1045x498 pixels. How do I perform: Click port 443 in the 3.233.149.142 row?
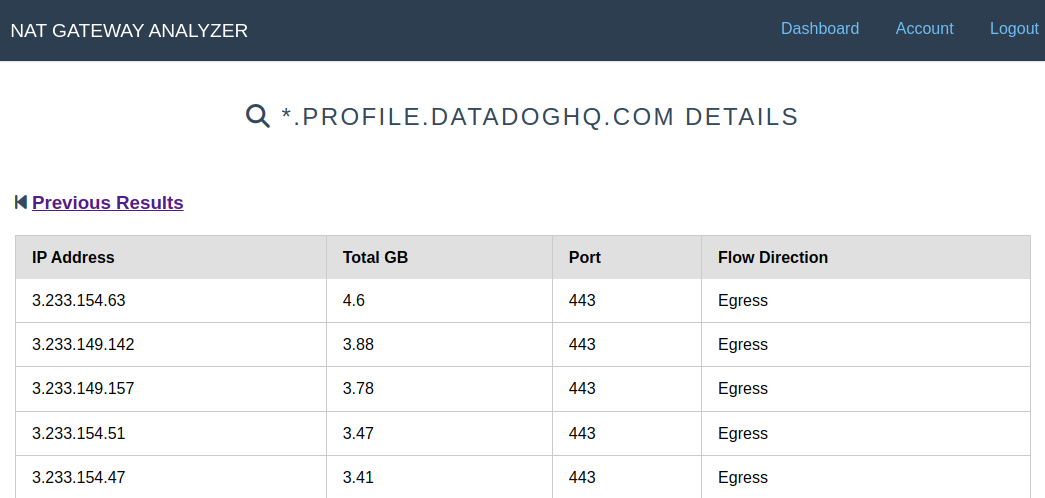point(582,345)
